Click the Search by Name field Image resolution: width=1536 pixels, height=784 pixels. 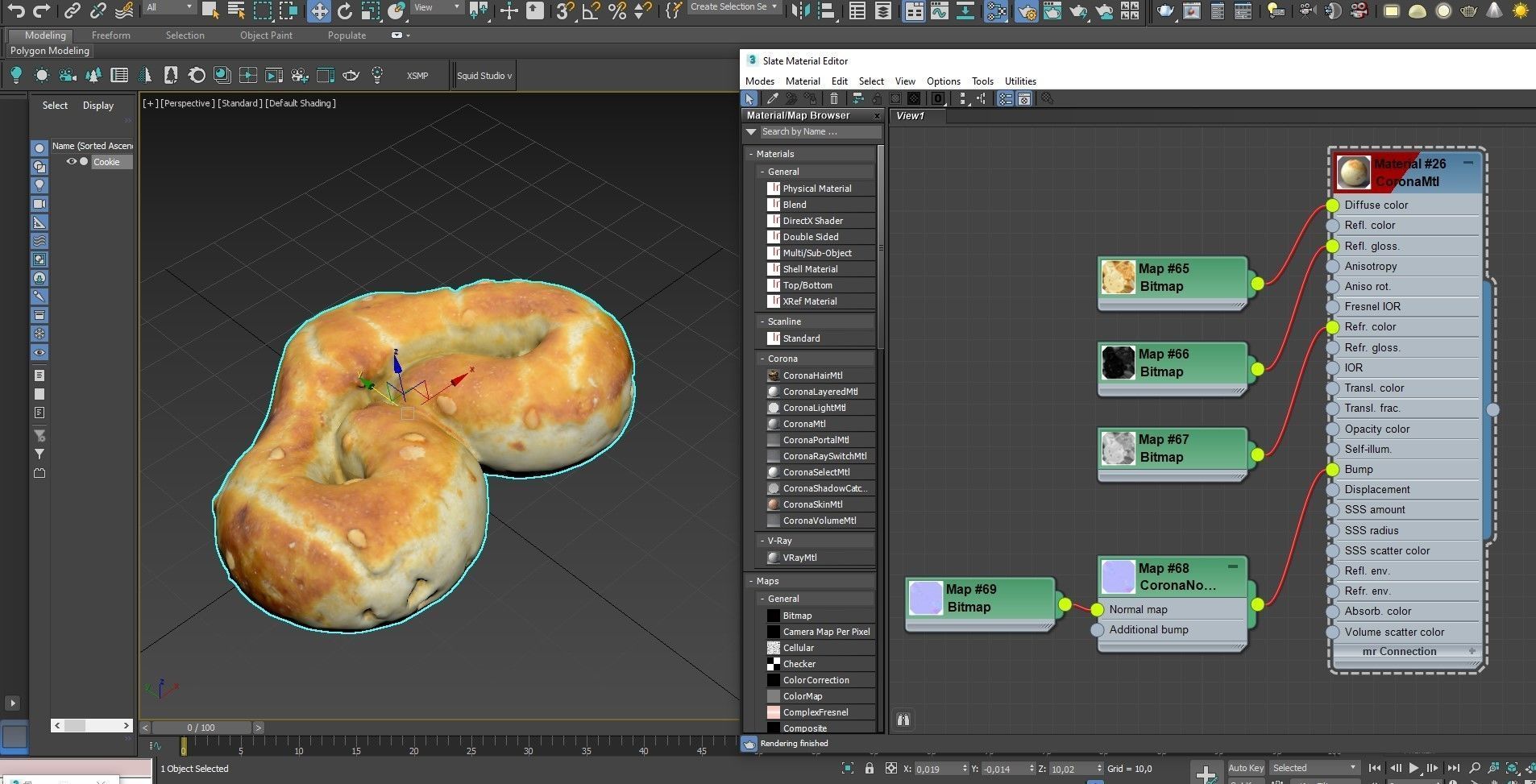pyautogui.click(x=820, y=132)
